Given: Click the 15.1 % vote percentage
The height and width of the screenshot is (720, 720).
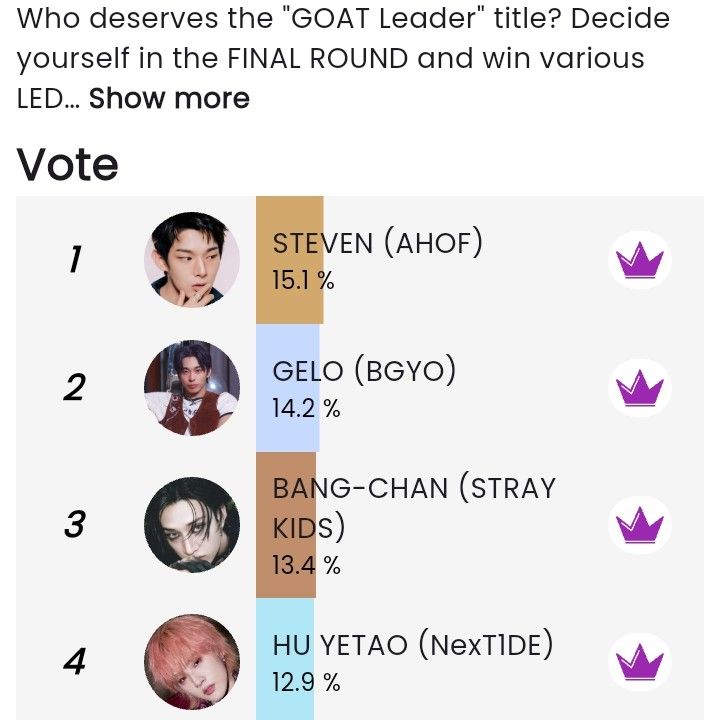Looking at the screenshot, I should click(303, 281).
